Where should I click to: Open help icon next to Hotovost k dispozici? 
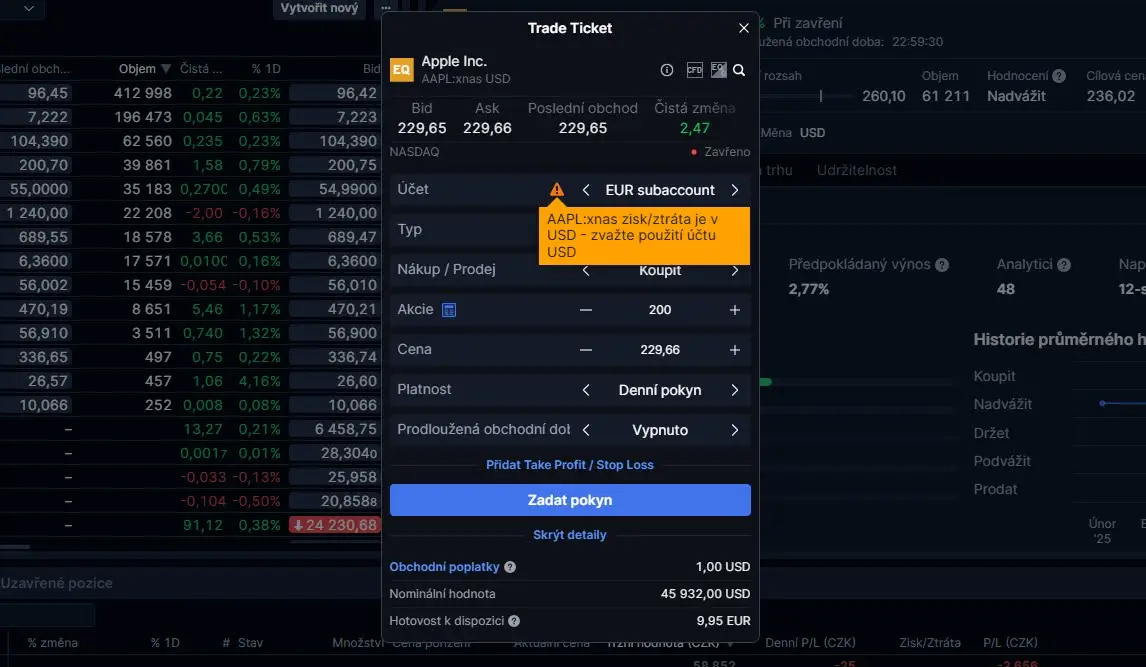pyautogui.click(x=514, y=621)
